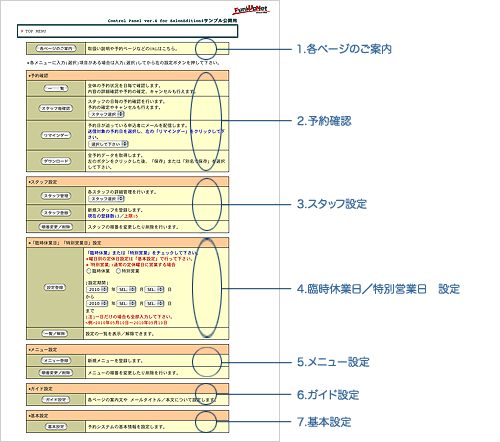The width and height of the screenshot is (500, 442).
Task: Click the リマインダー button
Action: pyautogui.click(x=56, y=135)
